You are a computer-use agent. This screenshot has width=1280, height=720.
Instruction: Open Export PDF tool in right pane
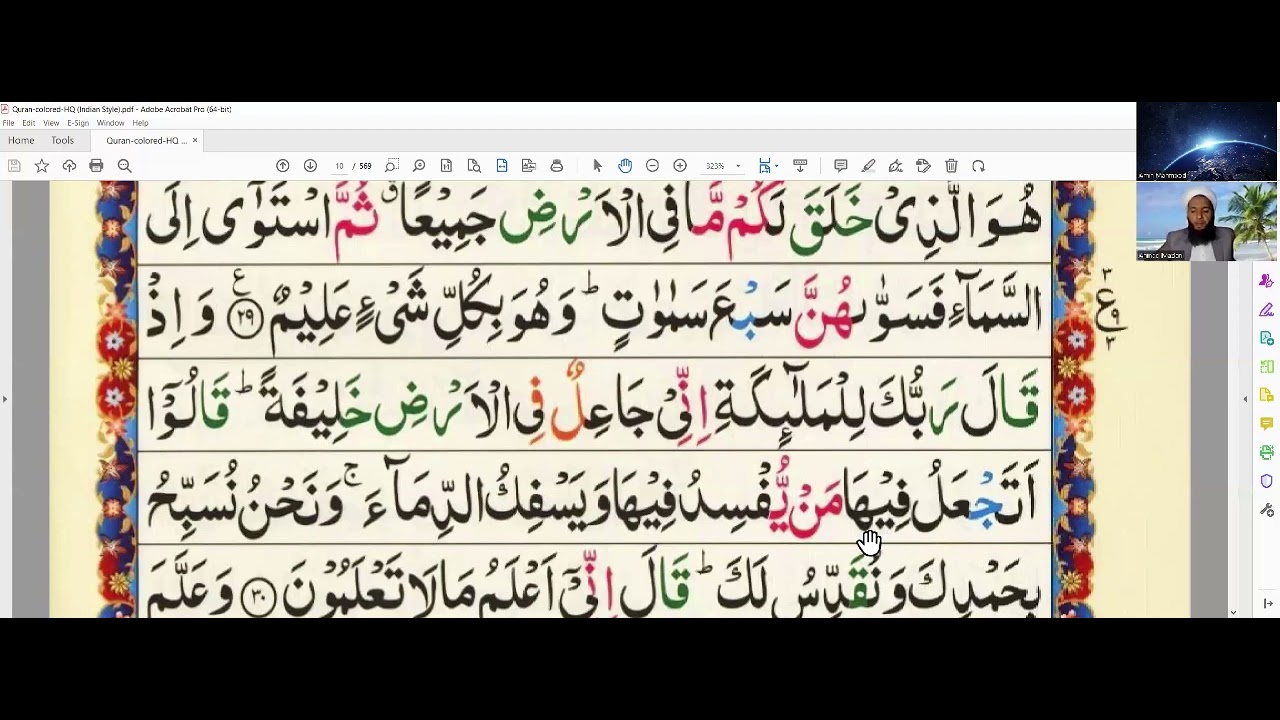point(1266,339)
